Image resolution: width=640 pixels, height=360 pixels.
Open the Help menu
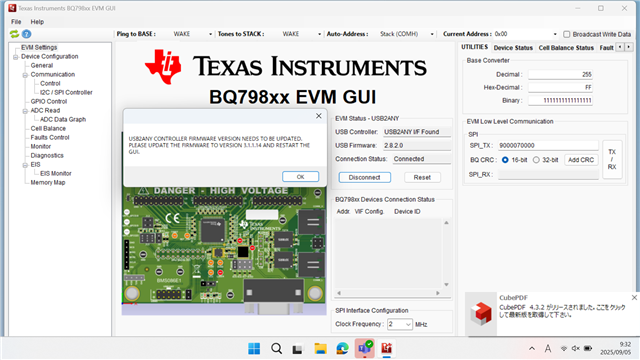pyautogui.click(x=37, y=22)
